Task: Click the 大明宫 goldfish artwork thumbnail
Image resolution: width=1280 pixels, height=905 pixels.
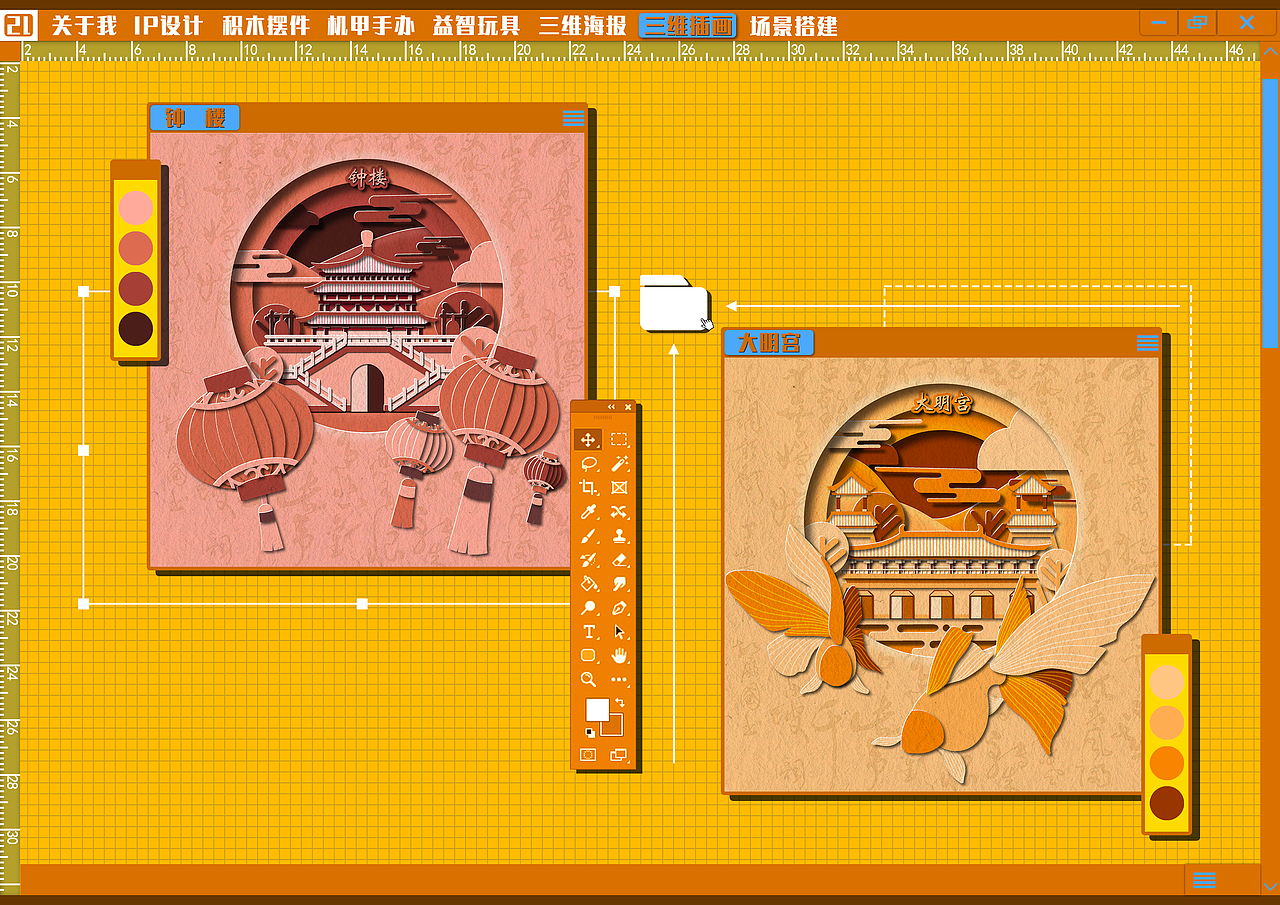Action: pos(942,575)
